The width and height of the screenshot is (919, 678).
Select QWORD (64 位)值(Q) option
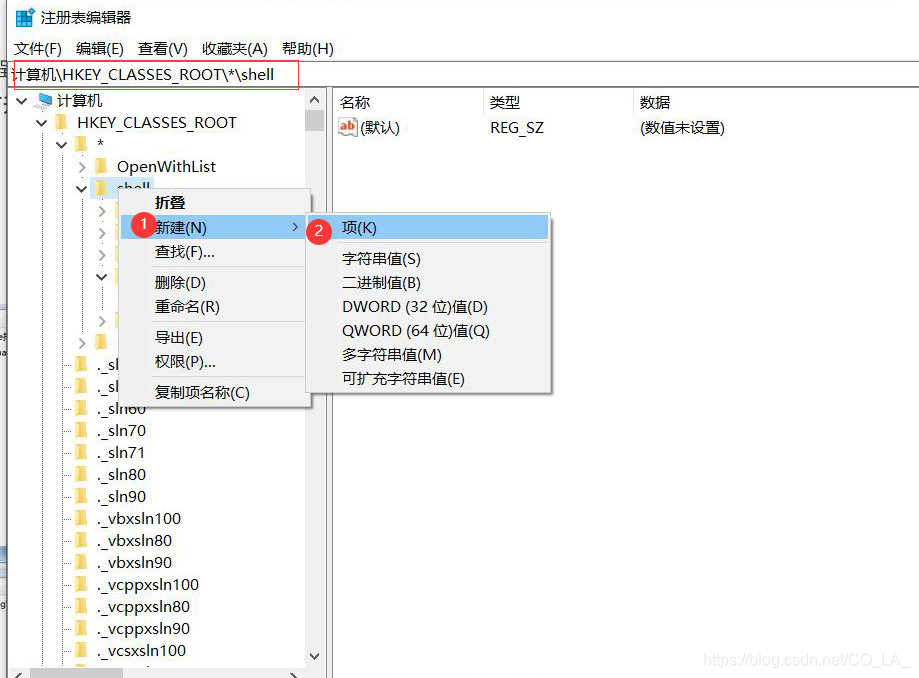tap(428, 331)
